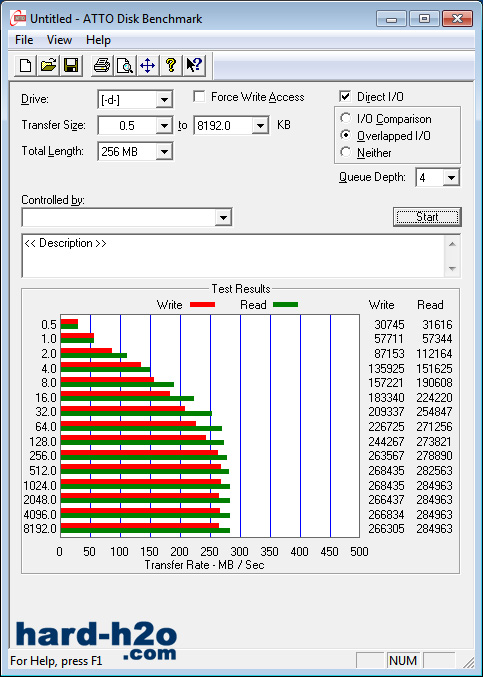Image resolution: width=483 pixels, height=677 pixels.
Task: Click Description box scroll down arrow
Action: click(452, 269)
